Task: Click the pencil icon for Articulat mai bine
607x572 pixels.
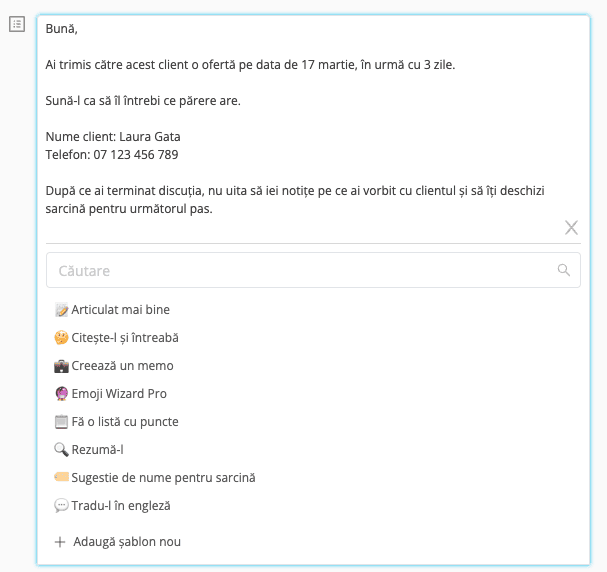Action: (61, 310)
